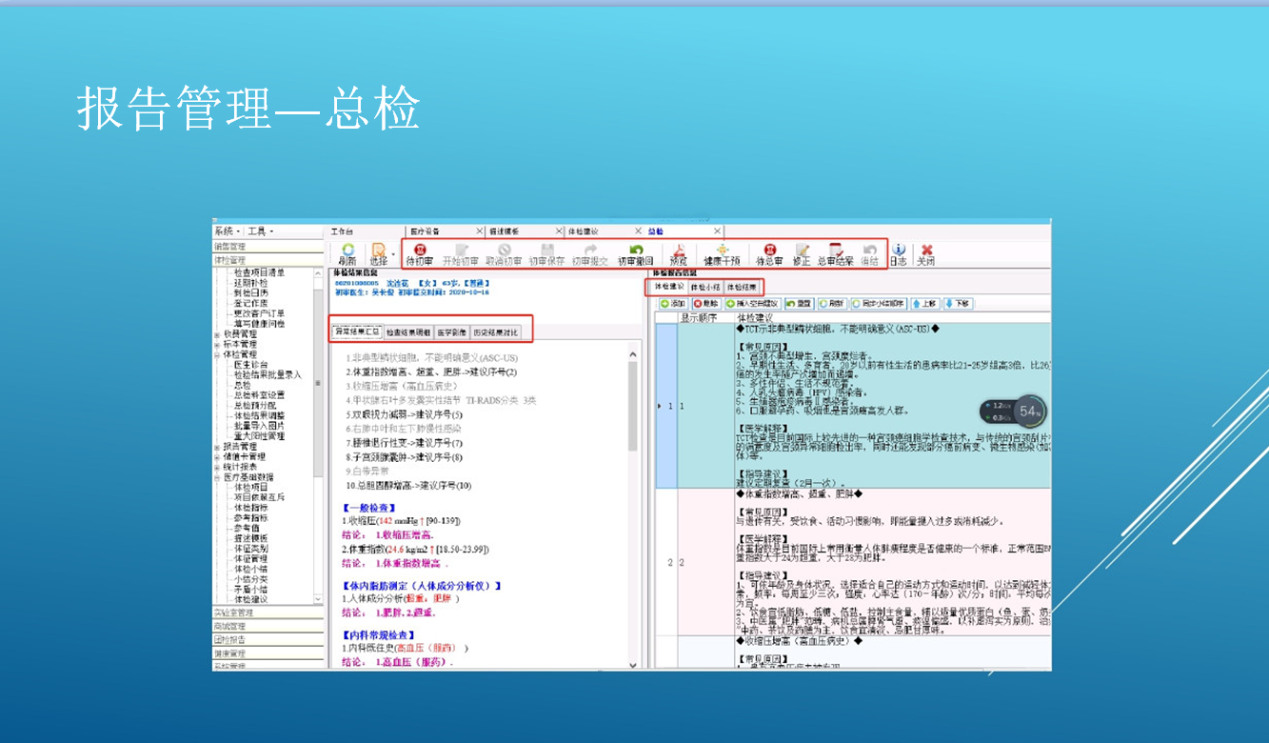Open the 工具 menu
The image size is (1269, 743).
[262, 231]
